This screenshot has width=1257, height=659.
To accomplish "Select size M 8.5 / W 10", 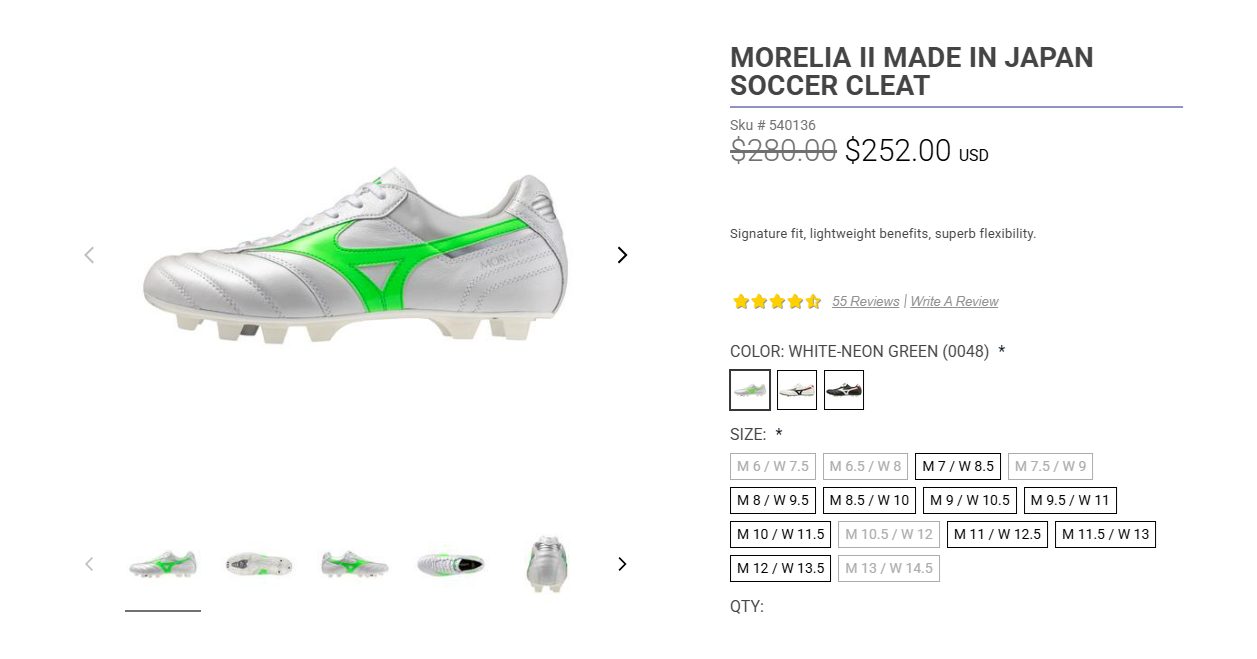I will pos(868,500).
